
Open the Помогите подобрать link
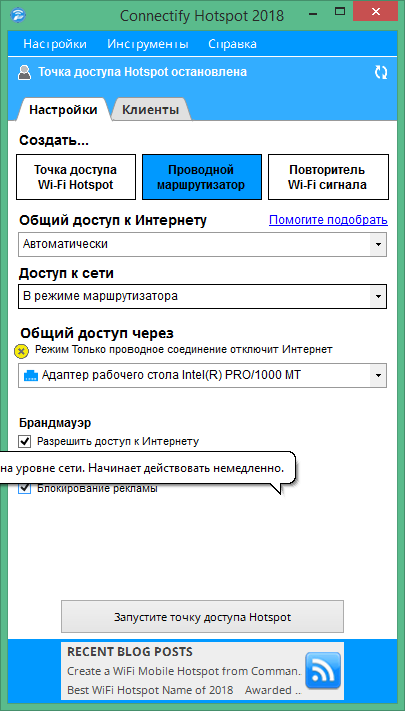coord(328,220)
